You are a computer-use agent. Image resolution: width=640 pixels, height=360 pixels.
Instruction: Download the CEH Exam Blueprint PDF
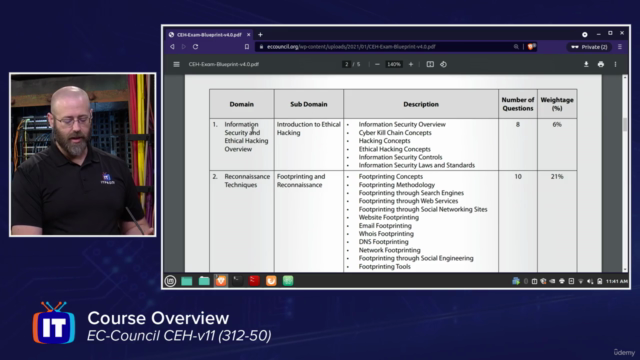586,64
